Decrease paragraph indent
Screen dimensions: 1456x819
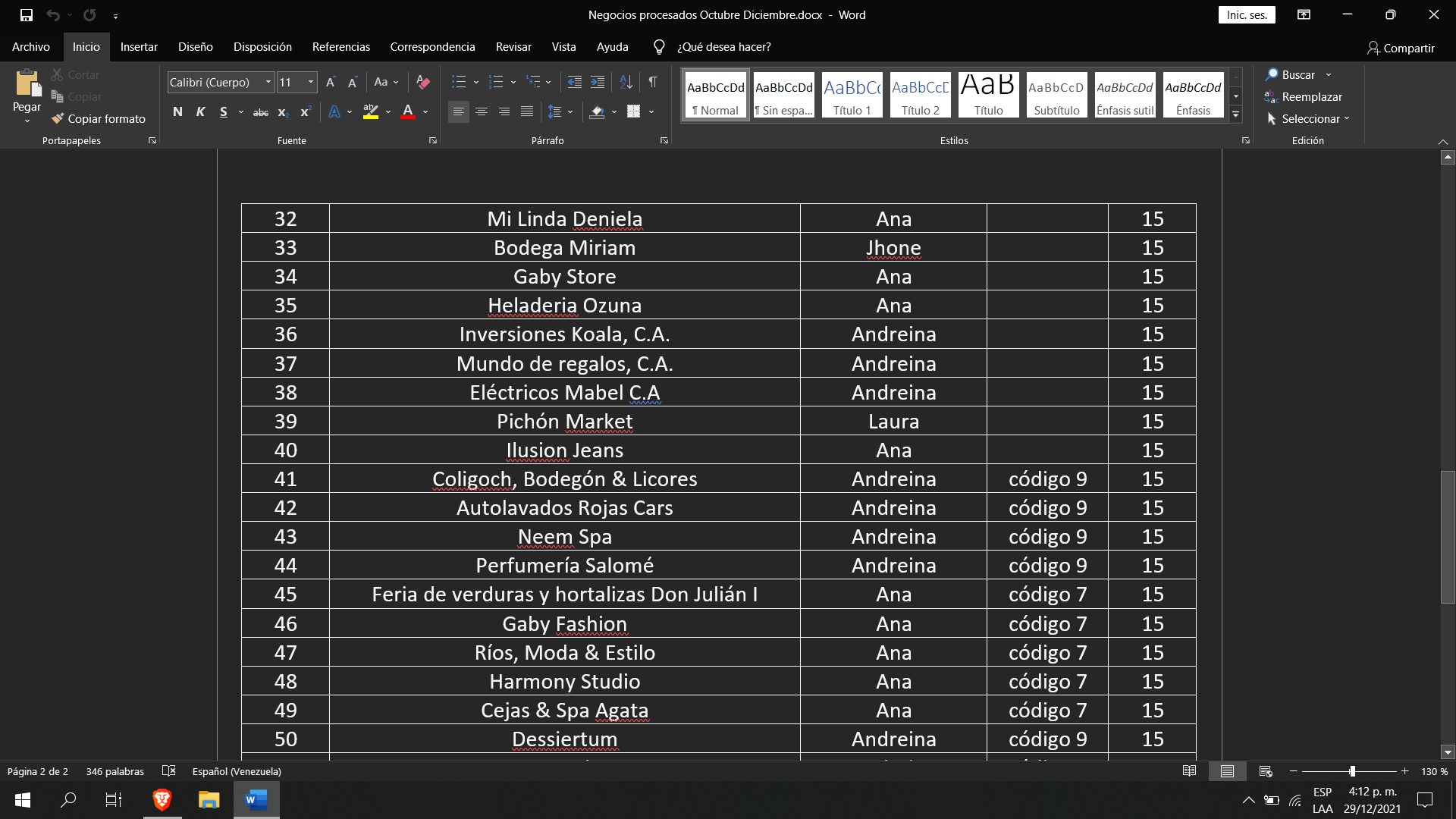pos(575,82)
